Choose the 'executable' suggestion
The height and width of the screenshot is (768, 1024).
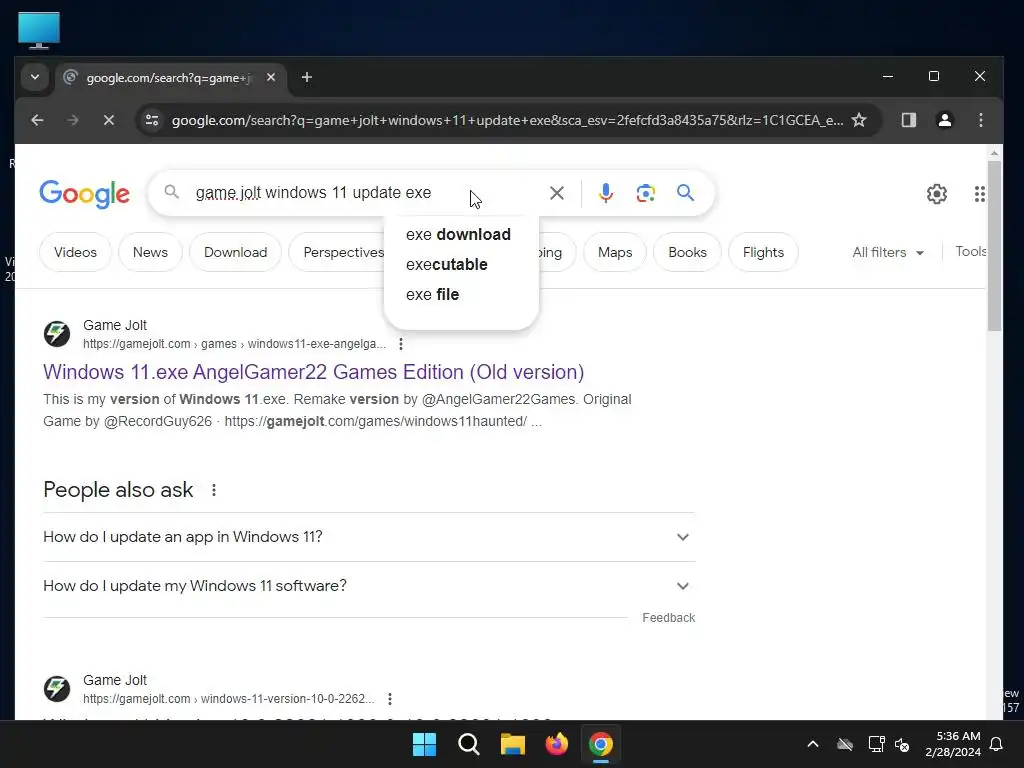(x=447, y=264)
